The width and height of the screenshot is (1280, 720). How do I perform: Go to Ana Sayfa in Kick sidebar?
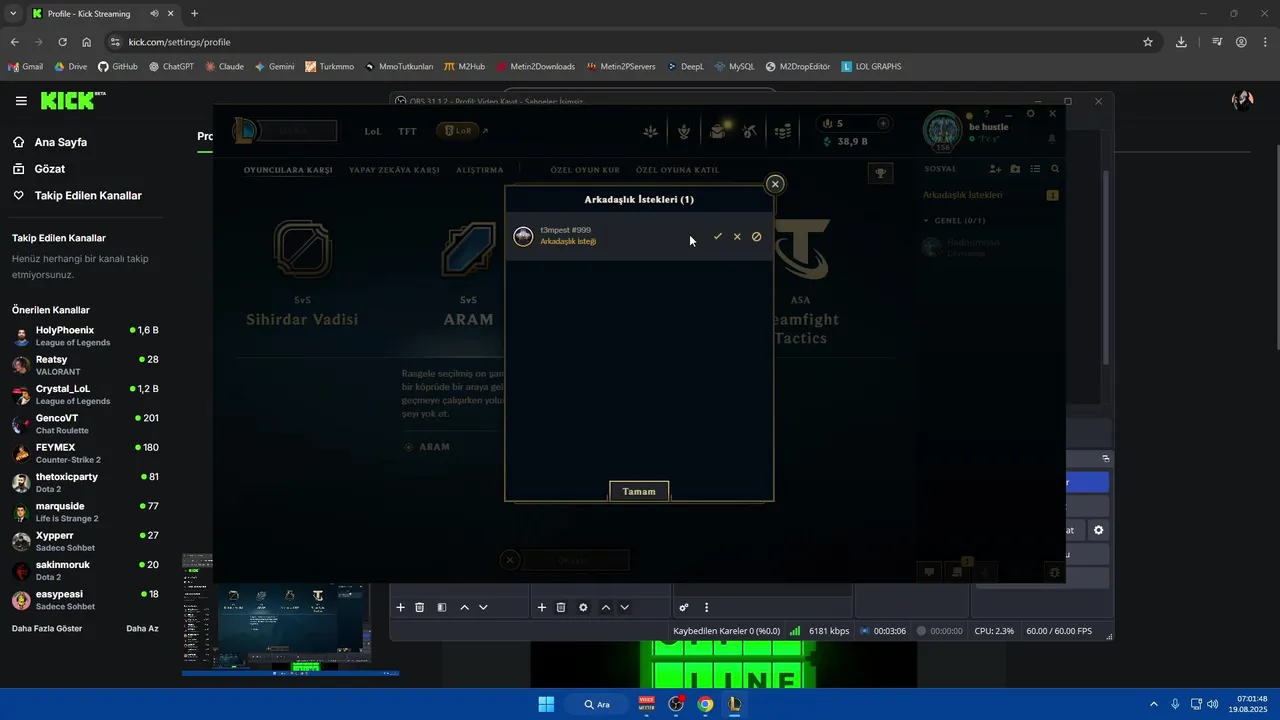[62, 142]
